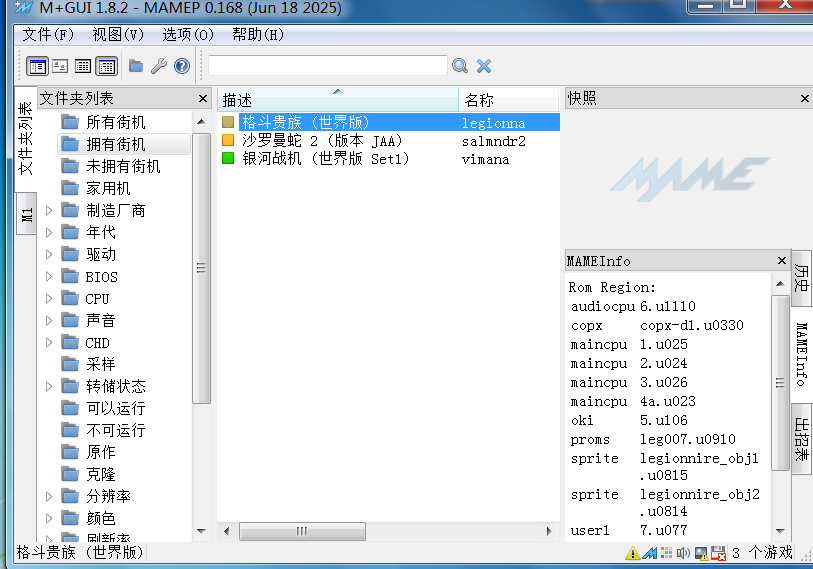The width and height of the screenshot is (813, 569).
Task: Click the MAMEInfo panel scroll-down arrow
Action: (780, 531)
